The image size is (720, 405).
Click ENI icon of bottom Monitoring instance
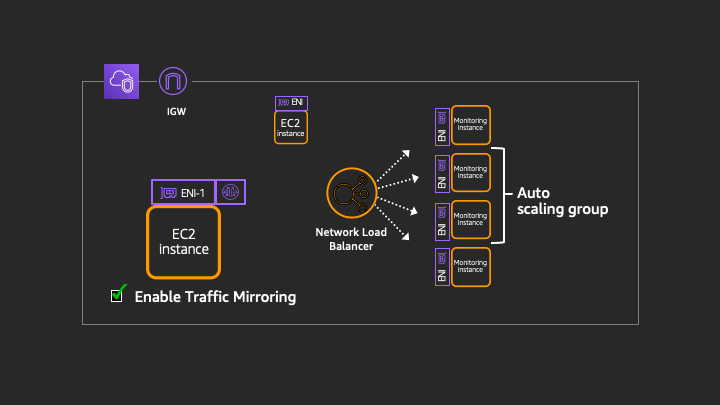click(442, 267)
